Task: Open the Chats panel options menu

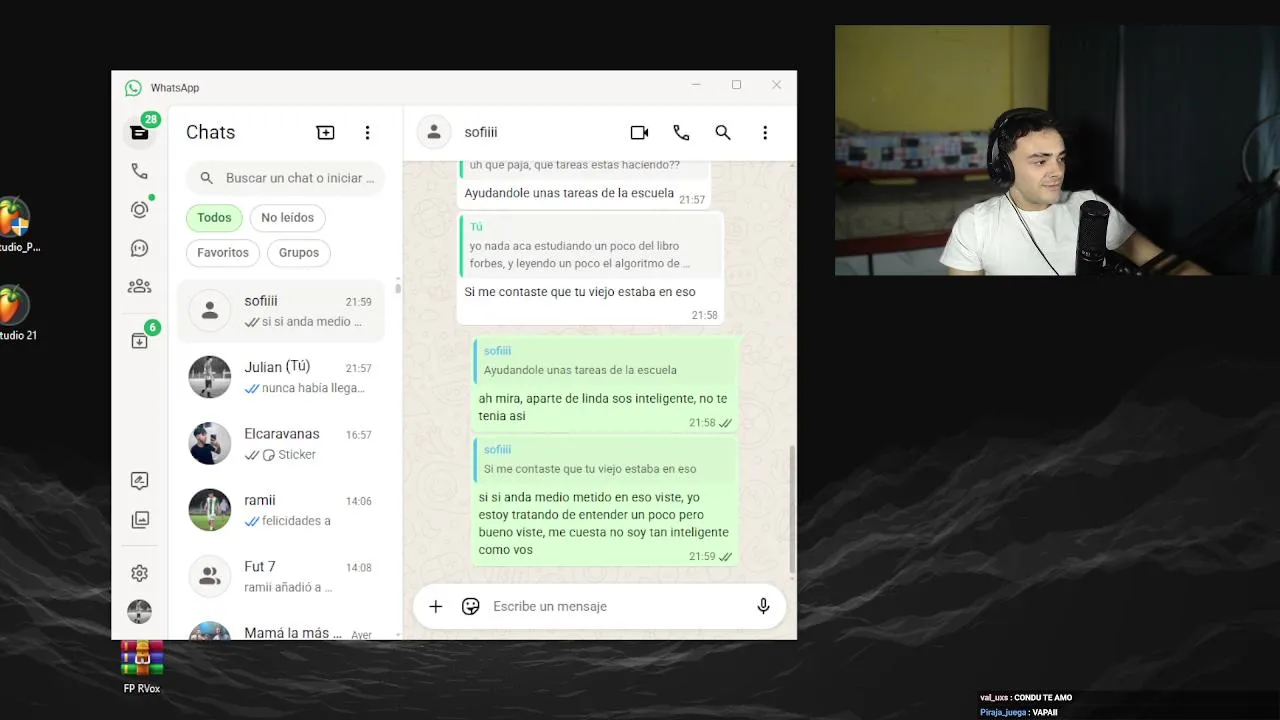Action: point(367,132)
